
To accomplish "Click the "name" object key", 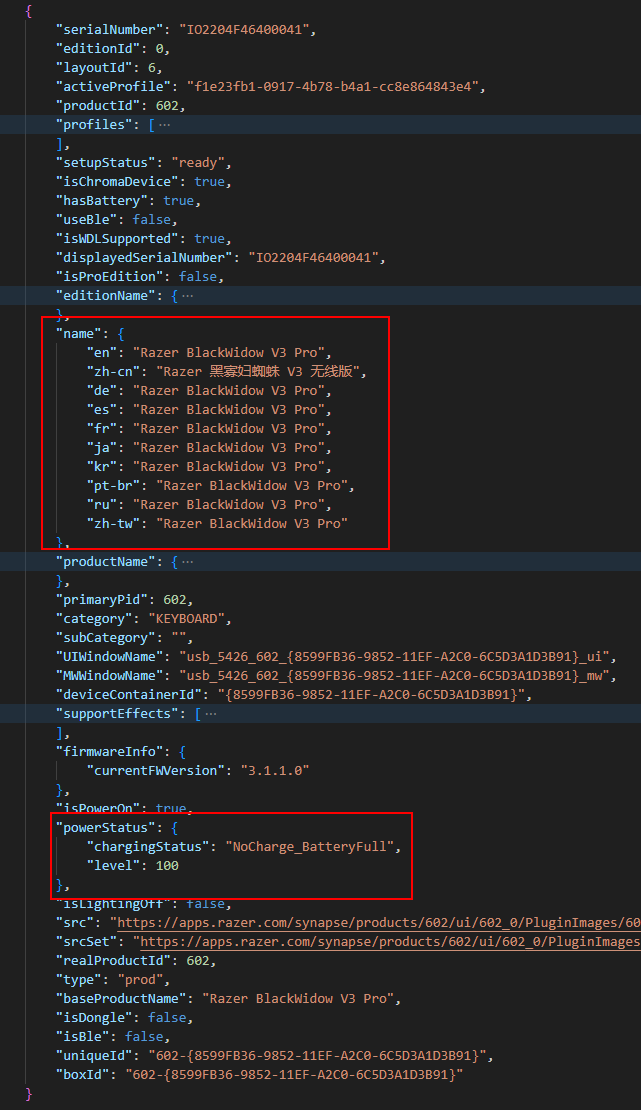I will (x=79, y=333).
